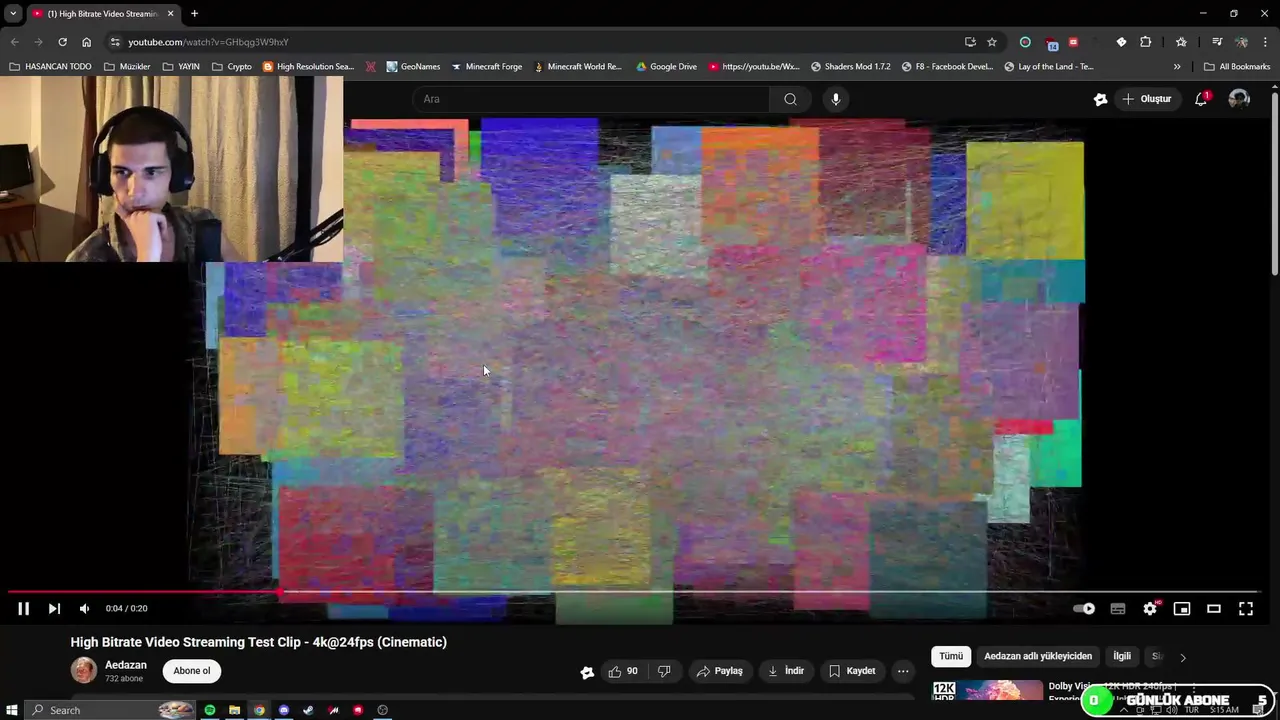
Task: Open the Chrome profile avatar
Action: [1241, 42]
